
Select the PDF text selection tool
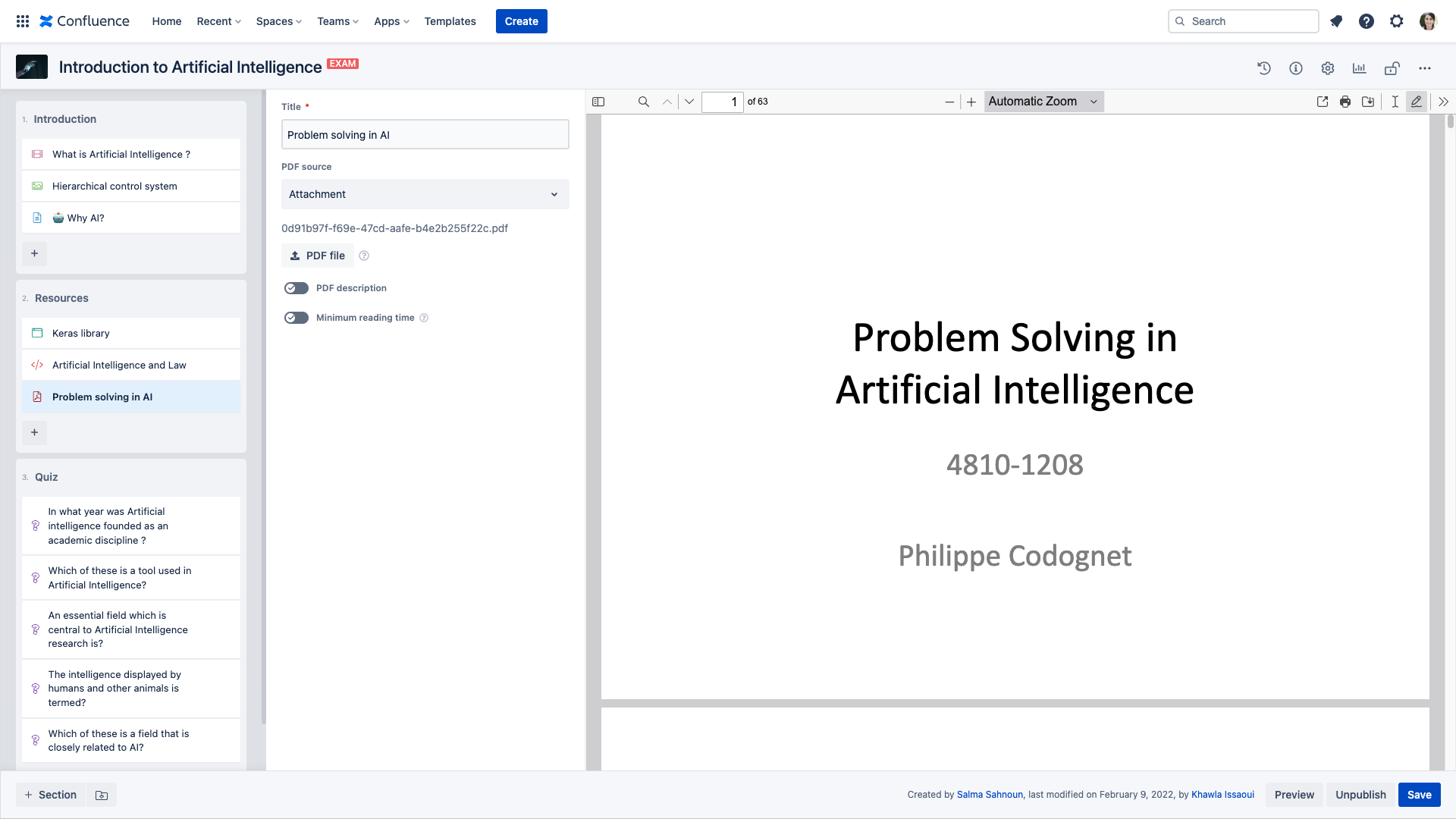tap(1395, 102)
